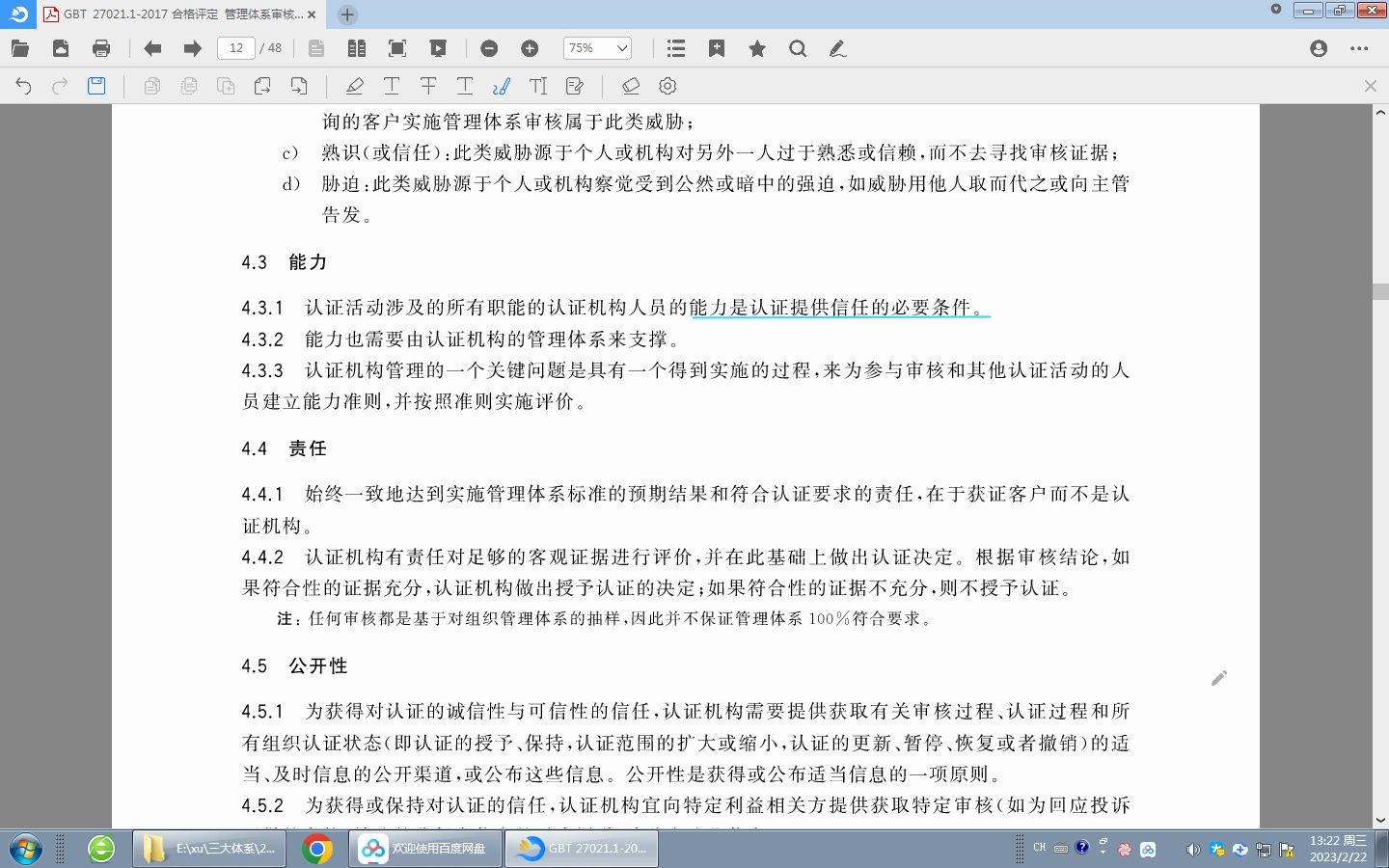This screenshot has width=1389, height=868.
Task: Select the eraser tool
Action: point(631,86)
